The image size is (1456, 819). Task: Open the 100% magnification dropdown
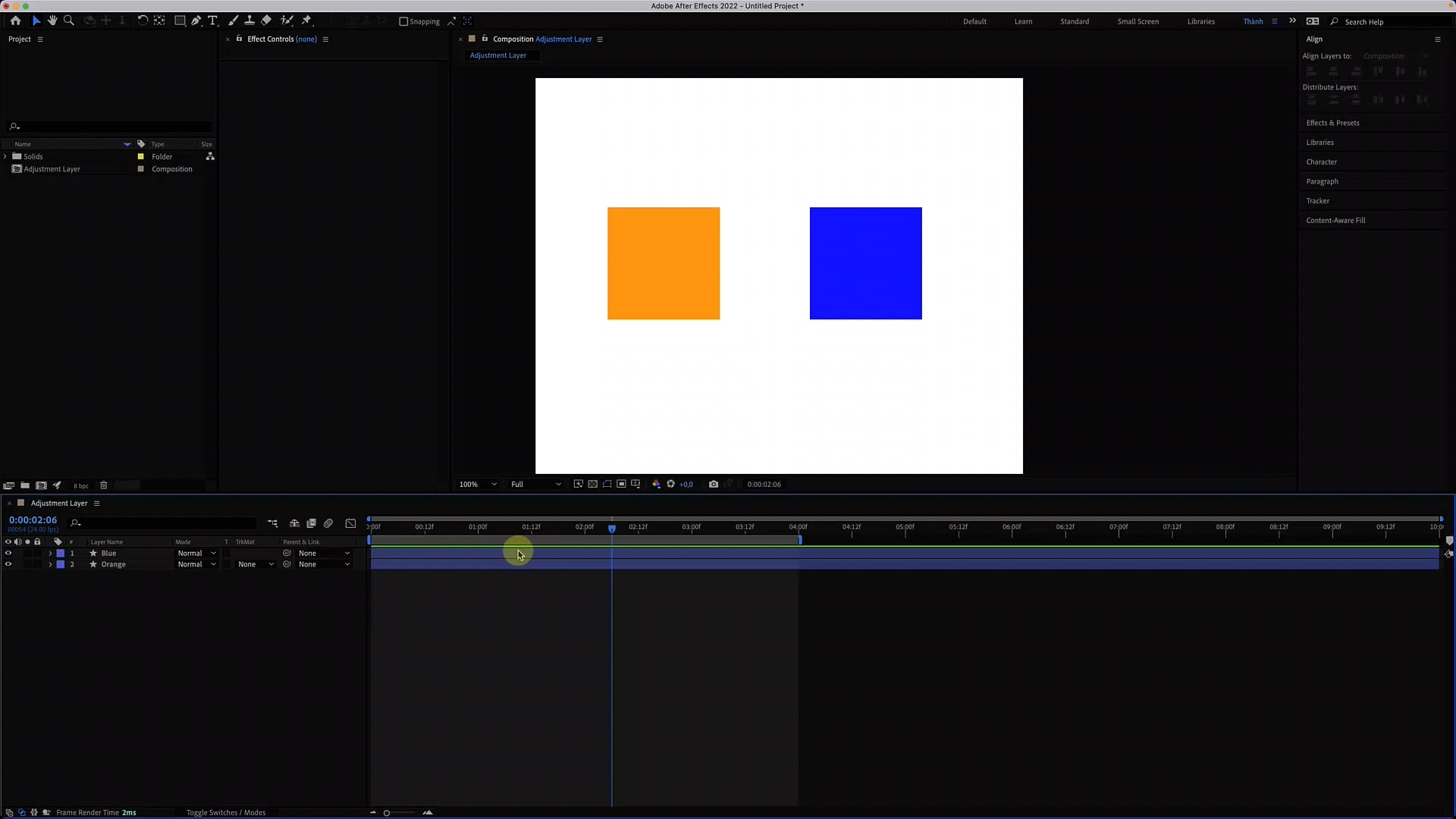(478, 484)
